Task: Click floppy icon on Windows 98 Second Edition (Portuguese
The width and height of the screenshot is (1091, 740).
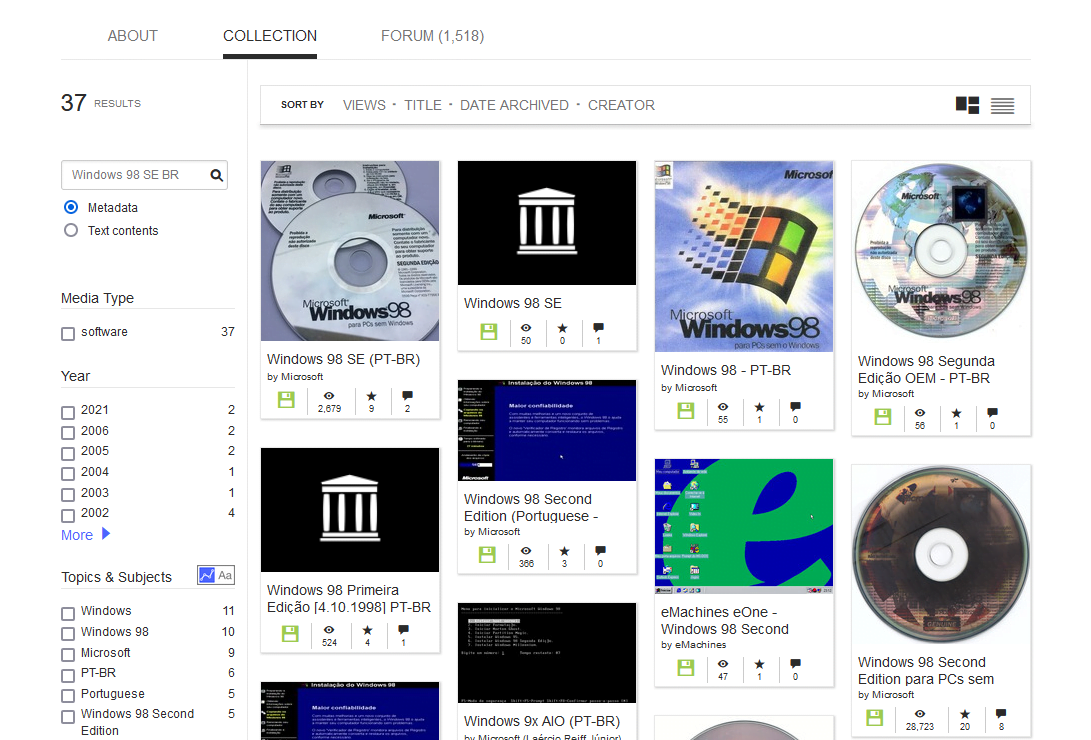Action: (x=487, y=554)
